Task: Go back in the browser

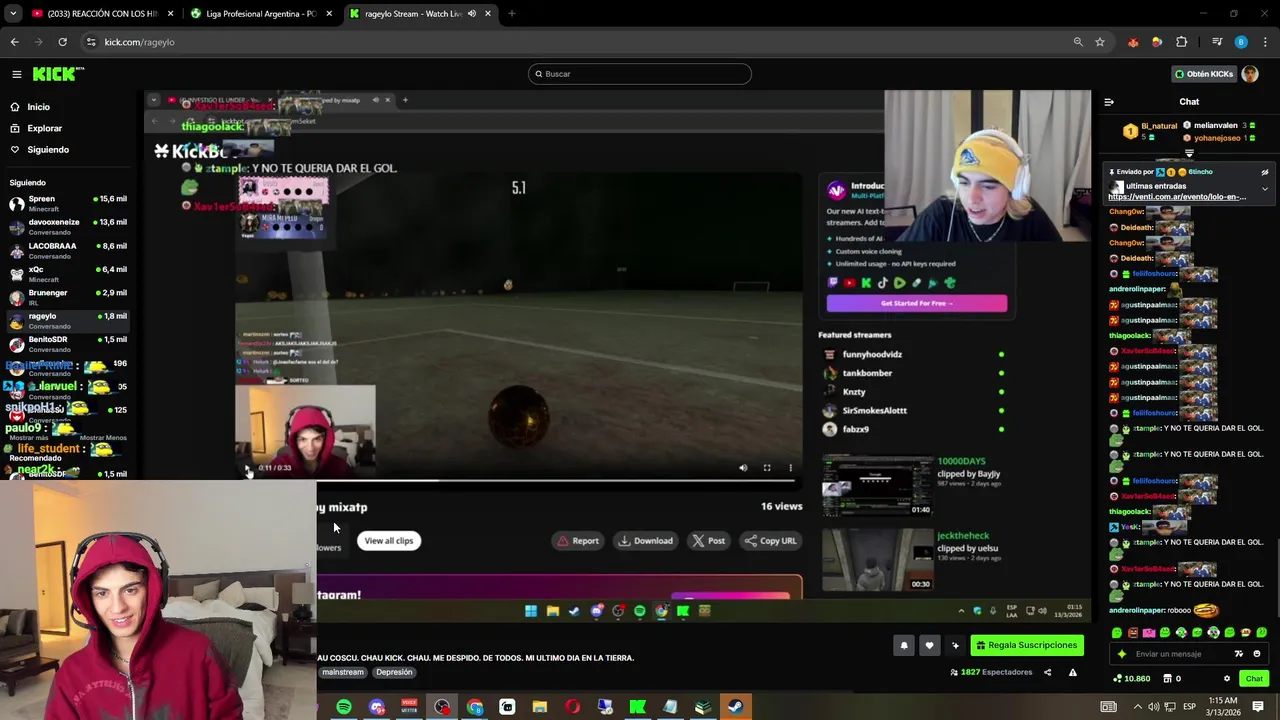Action: click(x=14, y=42)
